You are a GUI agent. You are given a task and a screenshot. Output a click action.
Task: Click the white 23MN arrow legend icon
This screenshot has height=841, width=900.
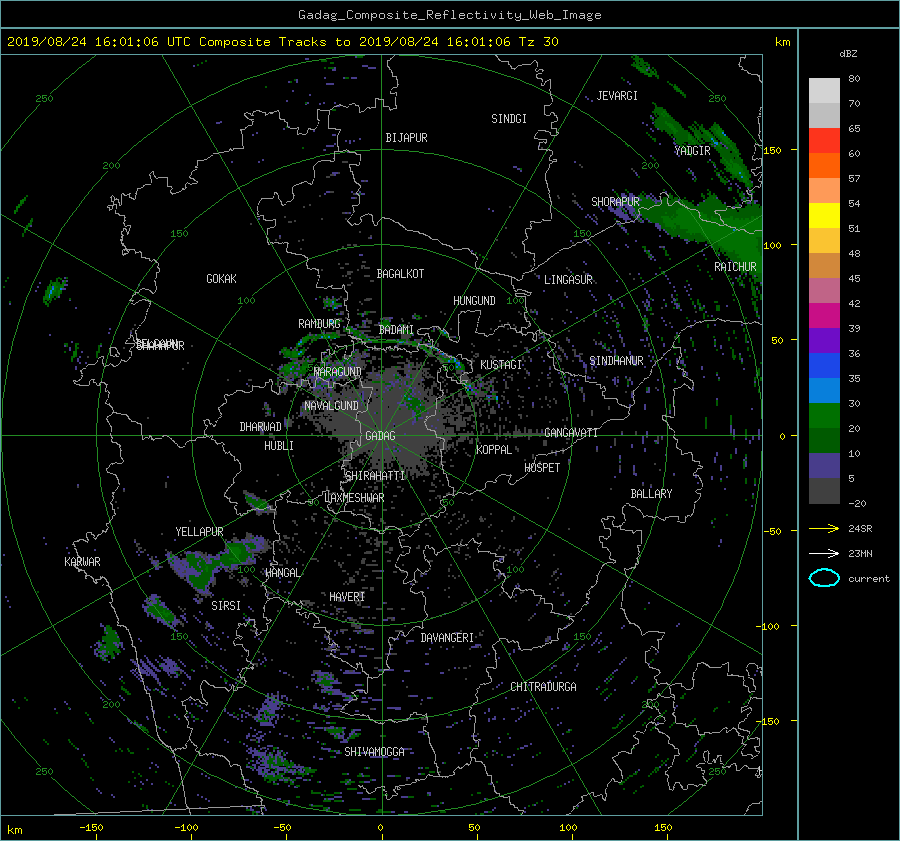[824, 553]
